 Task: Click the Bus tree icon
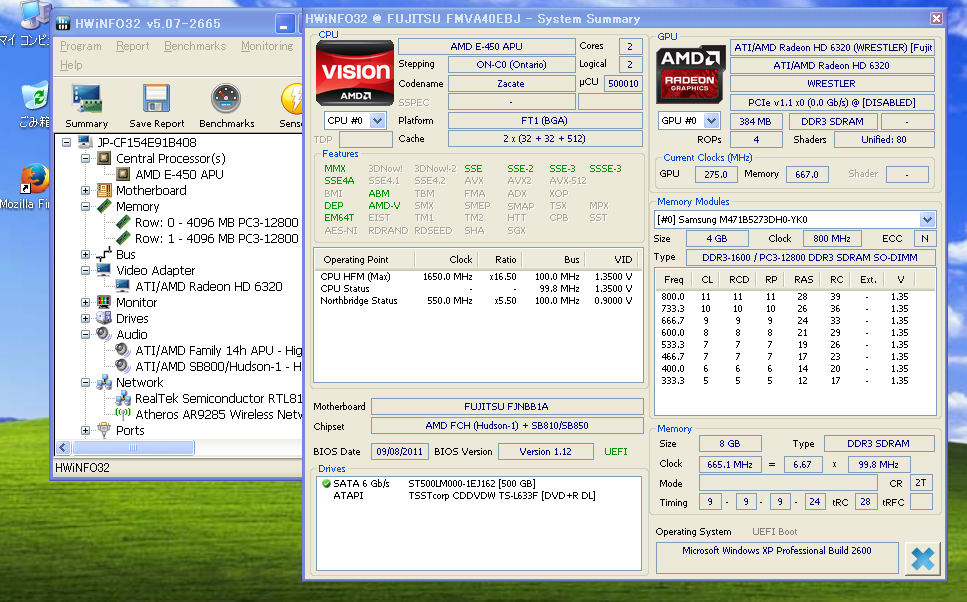coord(104,254)
